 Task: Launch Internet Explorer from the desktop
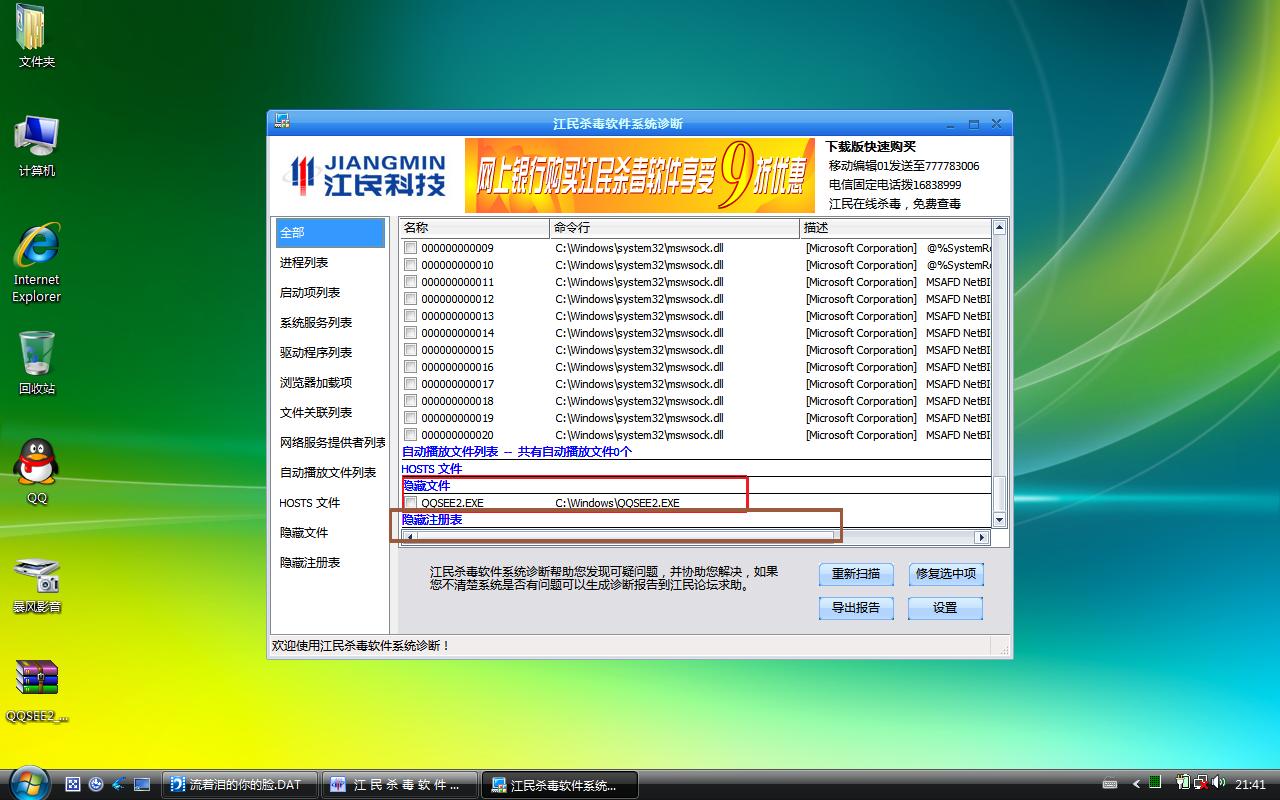(36, 262)
